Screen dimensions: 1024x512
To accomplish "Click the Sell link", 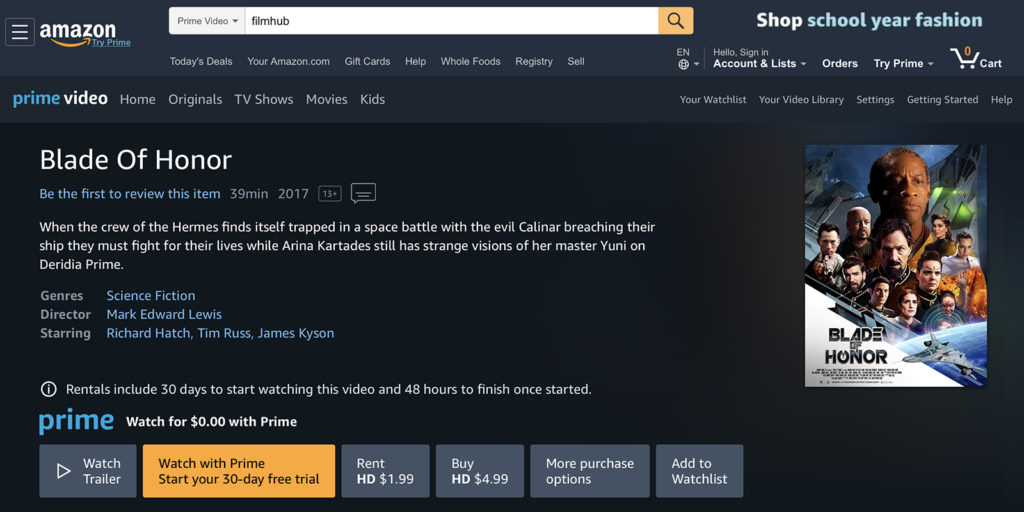I will (x=576, y=61).
